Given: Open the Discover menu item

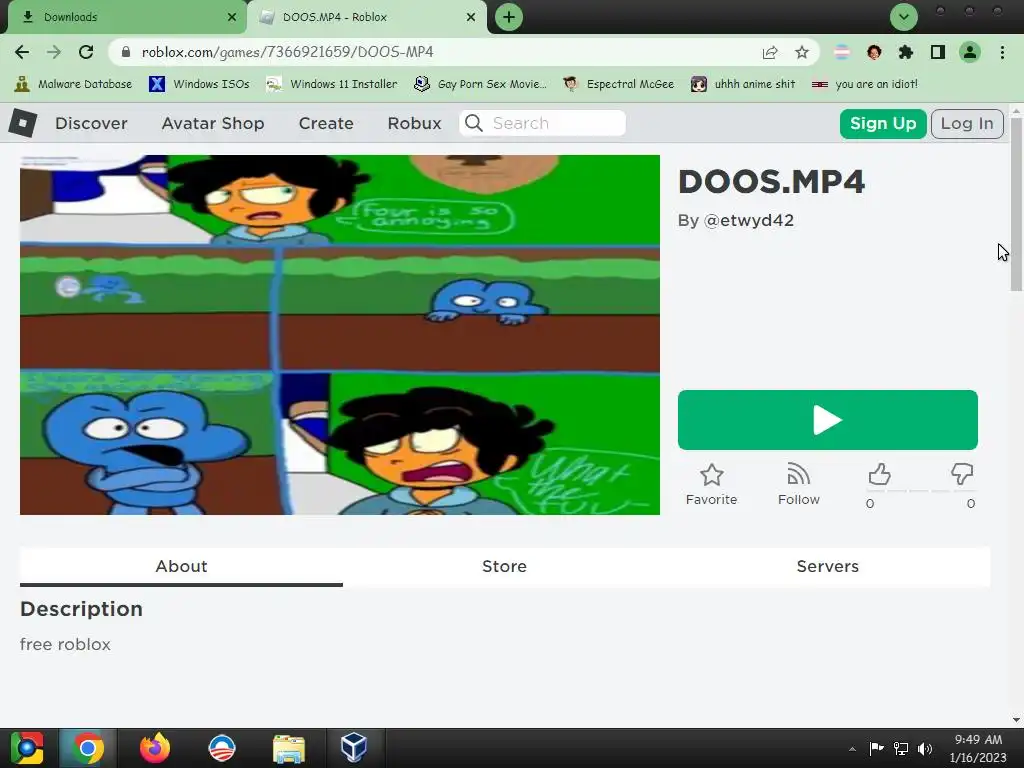Looking at the screenshot, I should pos(91,123).
